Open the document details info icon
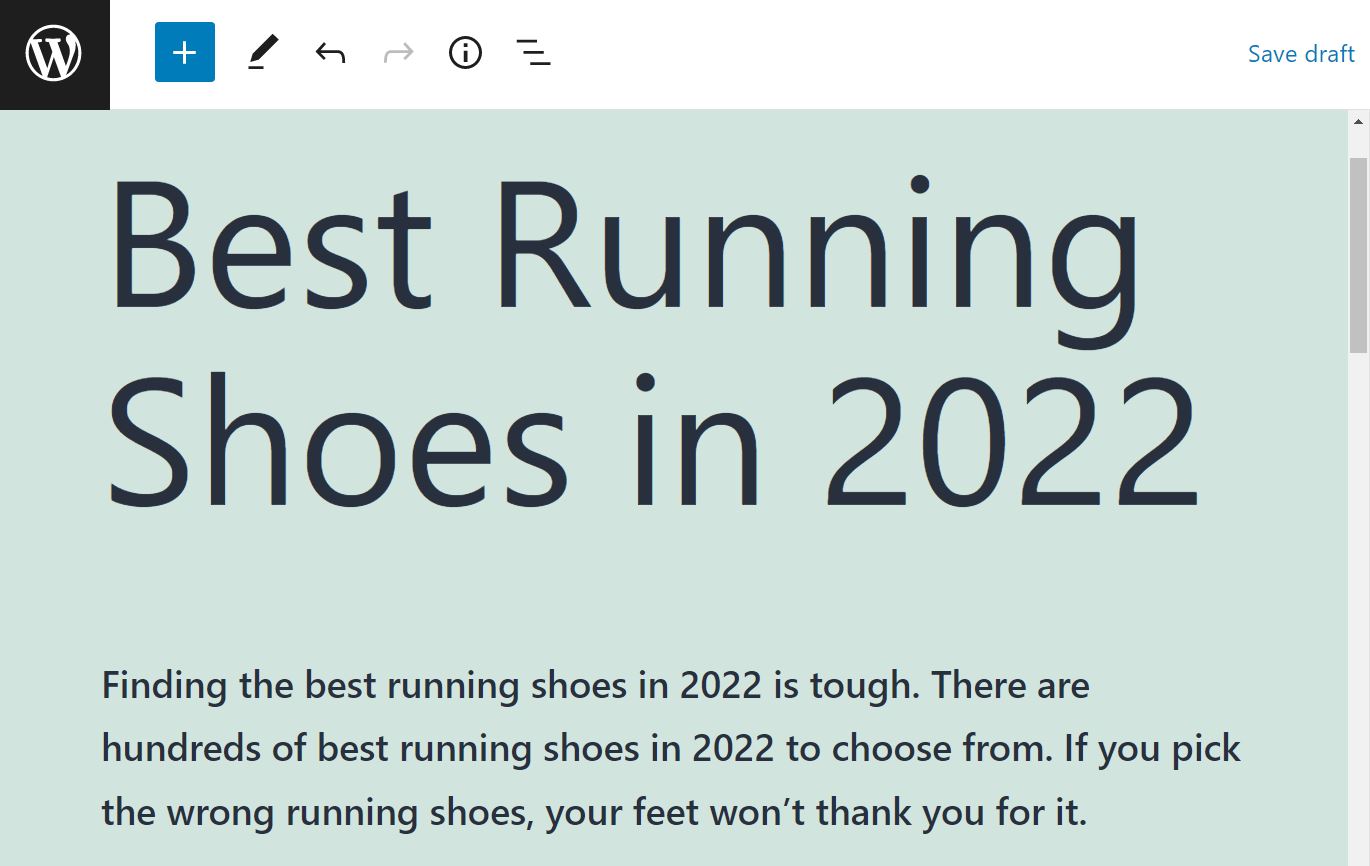Image resolution: width=1370 pixels, height=866 pixels. click(465, 53)
